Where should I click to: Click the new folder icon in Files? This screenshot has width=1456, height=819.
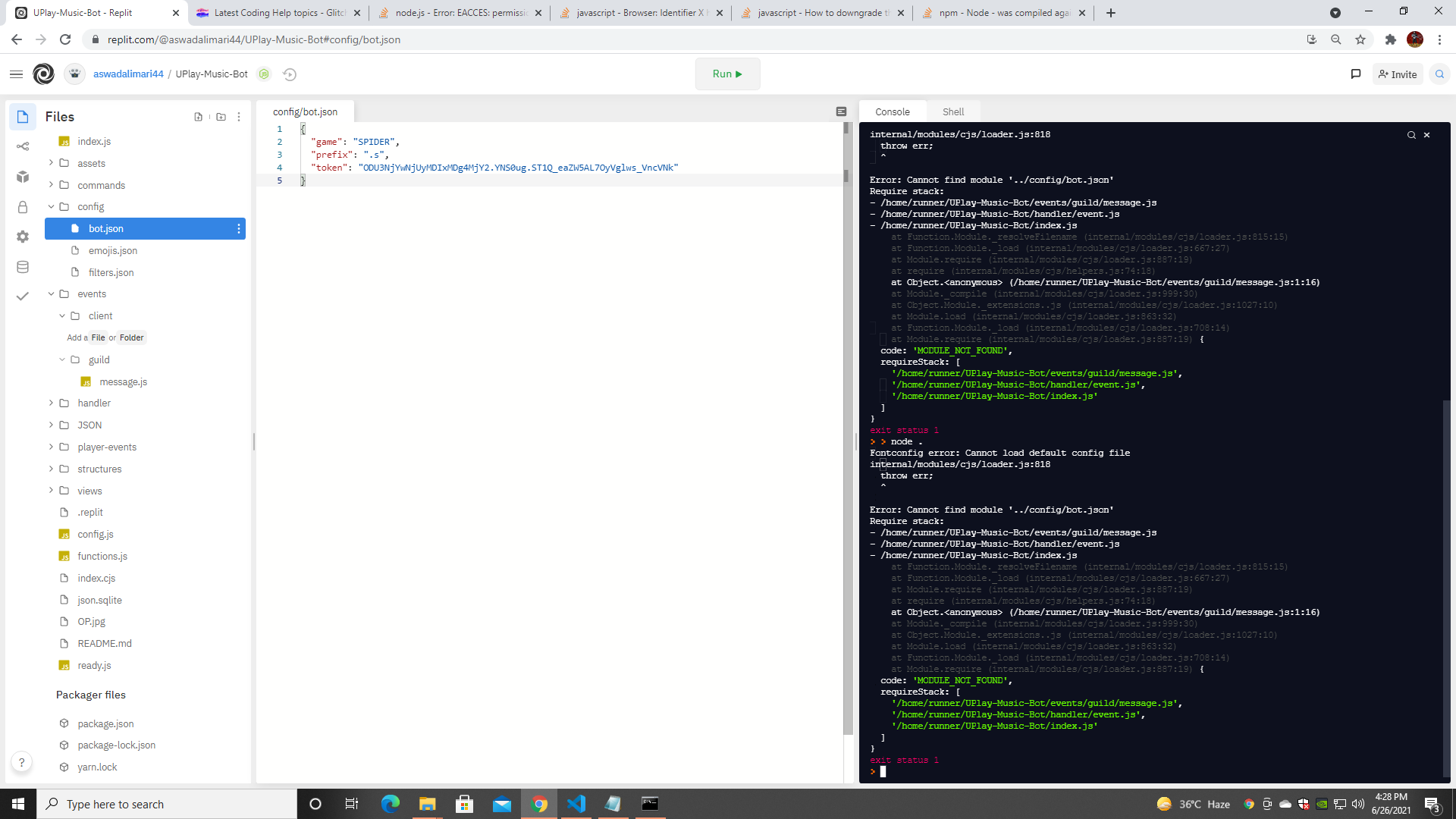[221, 117]
